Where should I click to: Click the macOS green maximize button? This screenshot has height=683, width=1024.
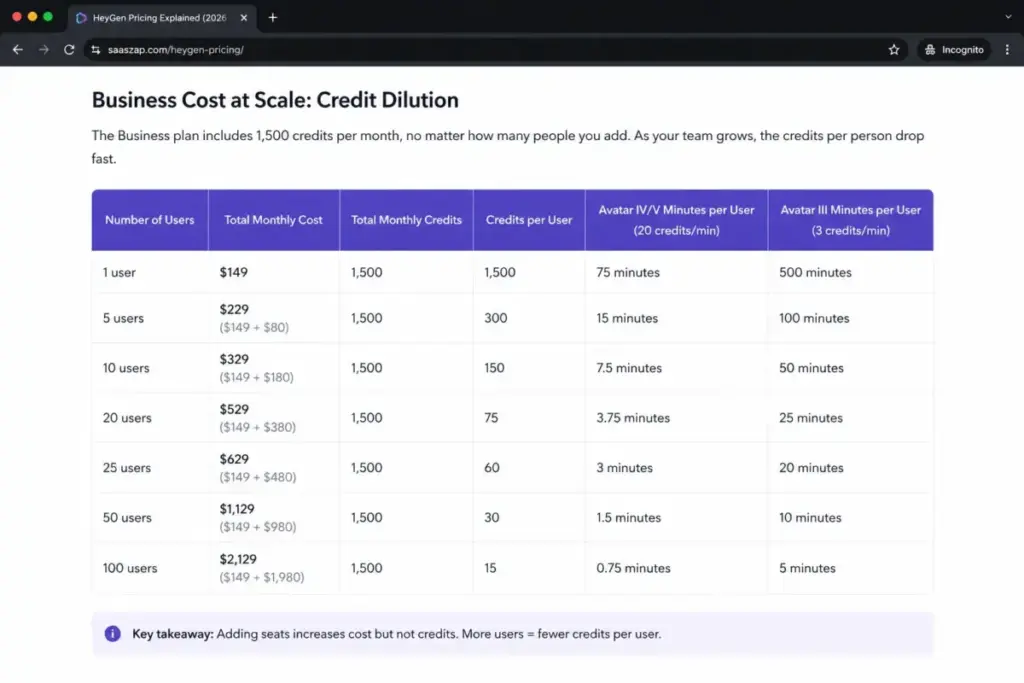coord(48,17)
